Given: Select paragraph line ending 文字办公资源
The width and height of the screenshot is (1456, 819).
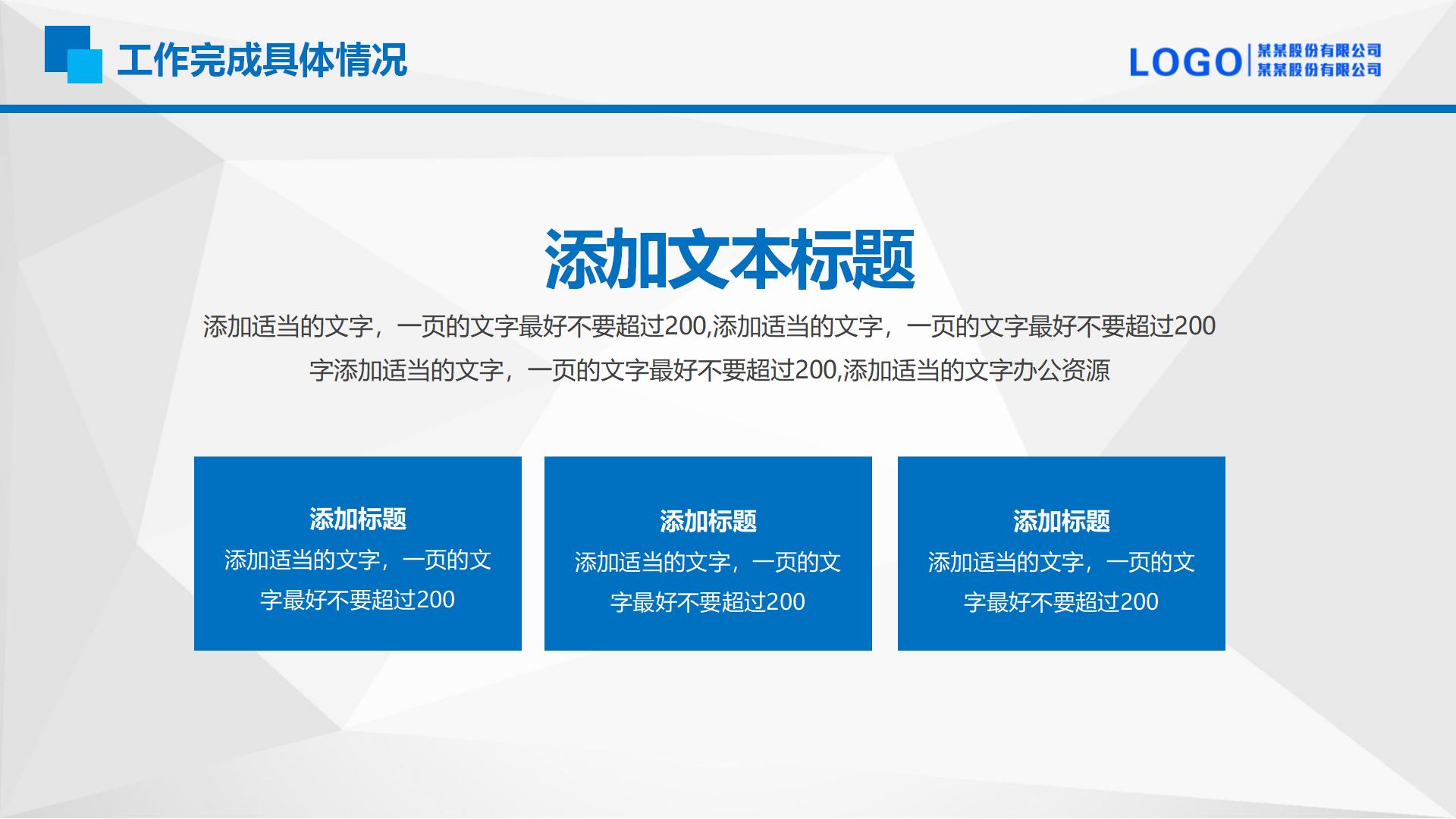Looking at the screenshot, I should tap(710, 371).
